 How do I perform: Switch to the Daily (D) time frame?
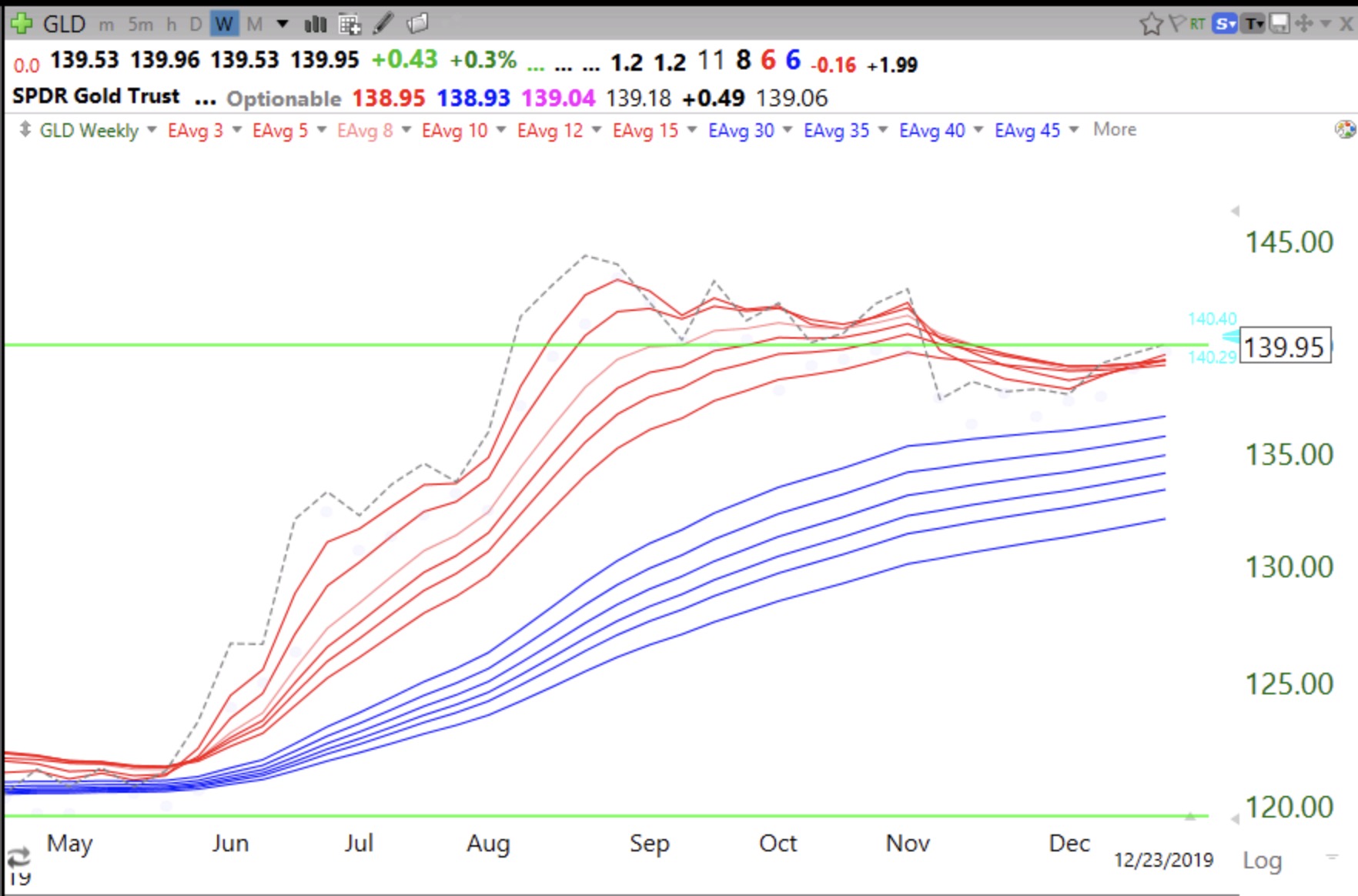(196, 25)
